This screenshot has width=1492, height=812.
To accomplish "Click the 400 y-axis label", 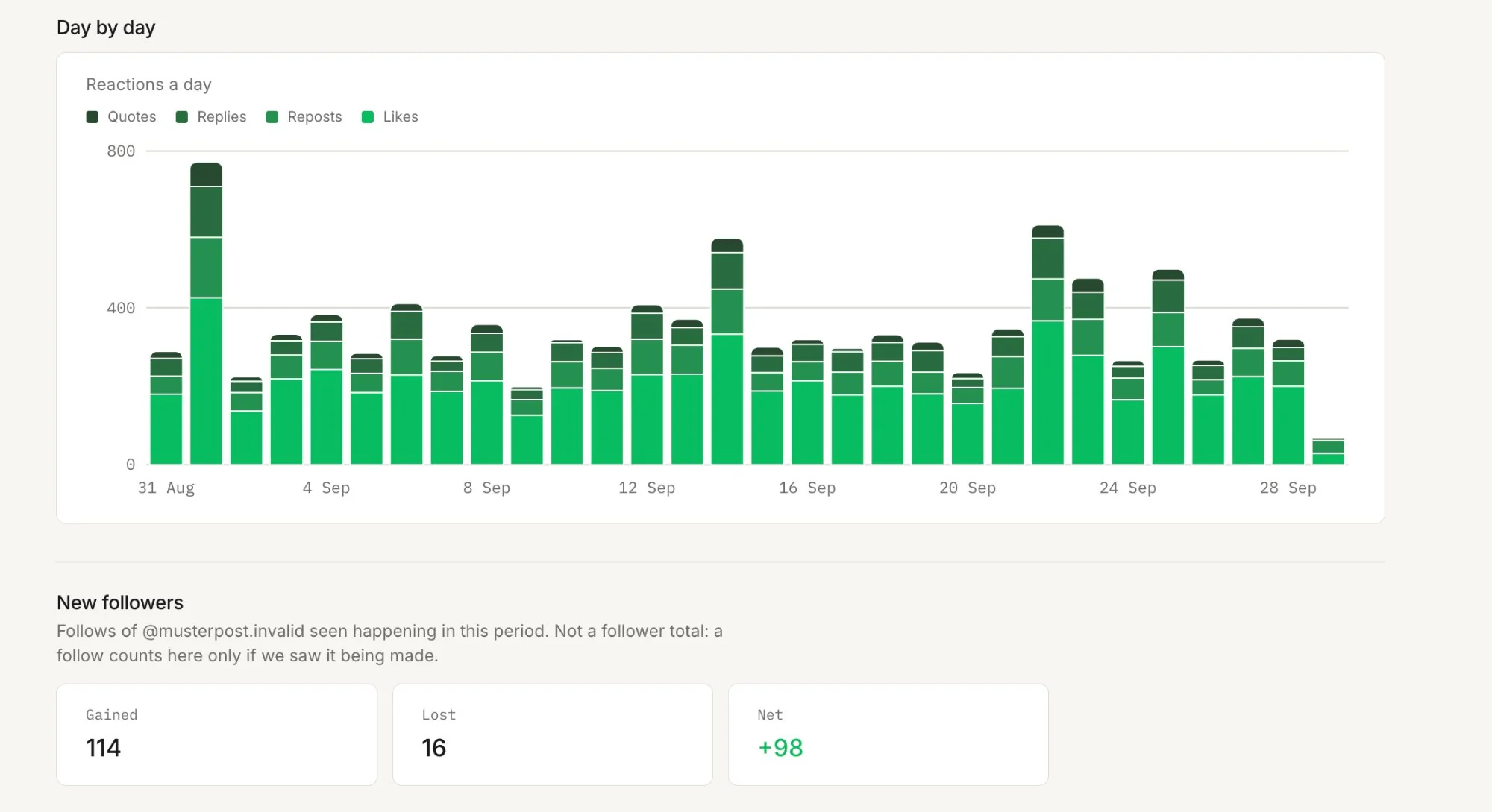I will tap(121, 308).
